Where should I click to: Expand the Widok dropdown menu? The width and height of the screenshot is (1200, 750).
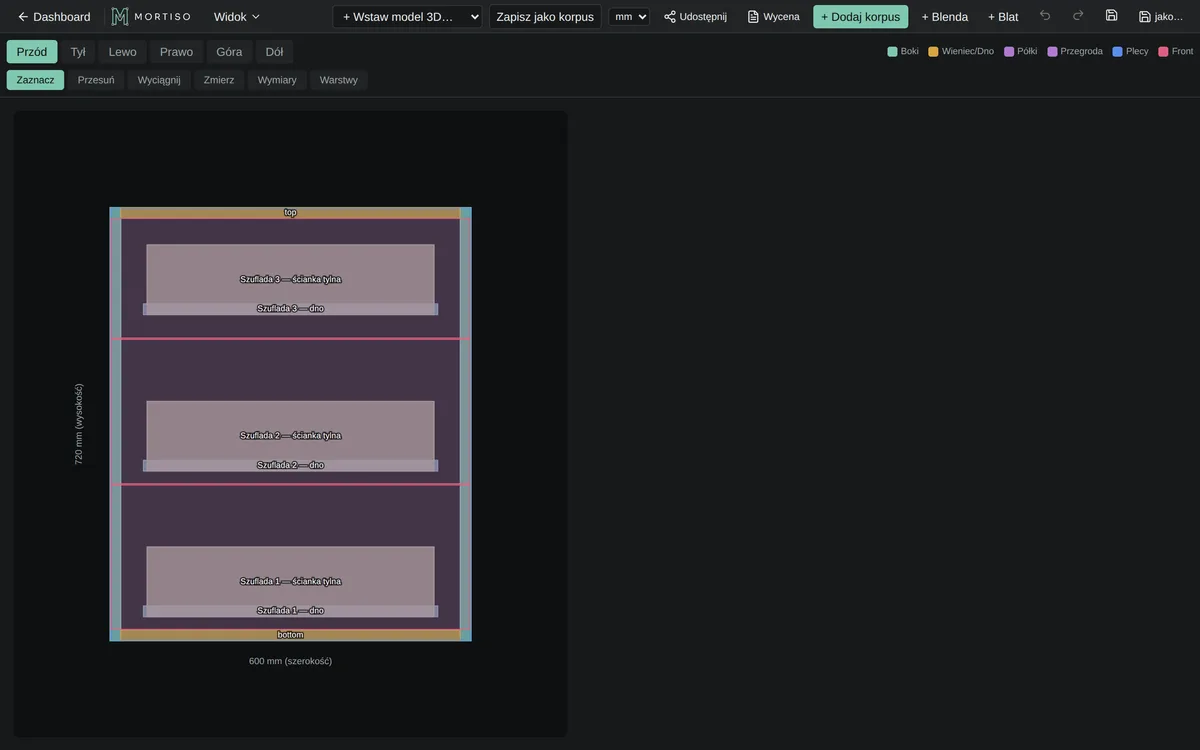tap(237, 16)
